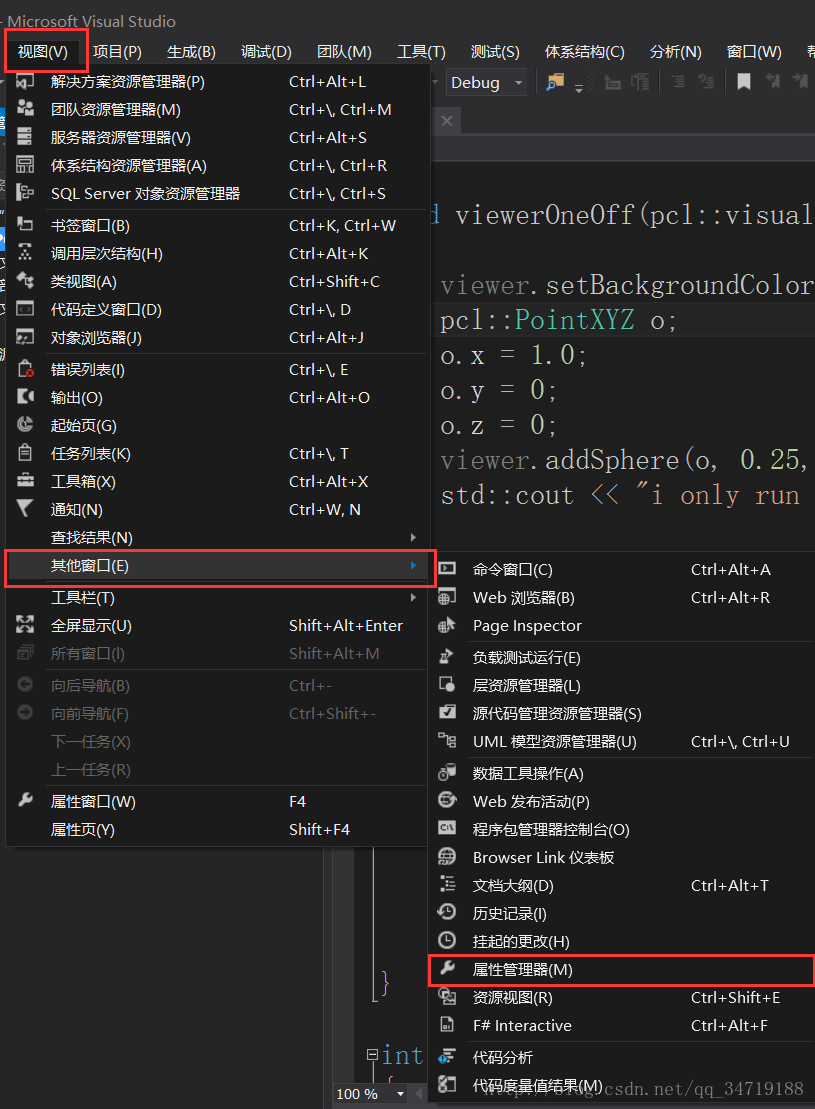815x1109 pixels.
Task: Open the 调试(D) menu
Action: [266, 52]
